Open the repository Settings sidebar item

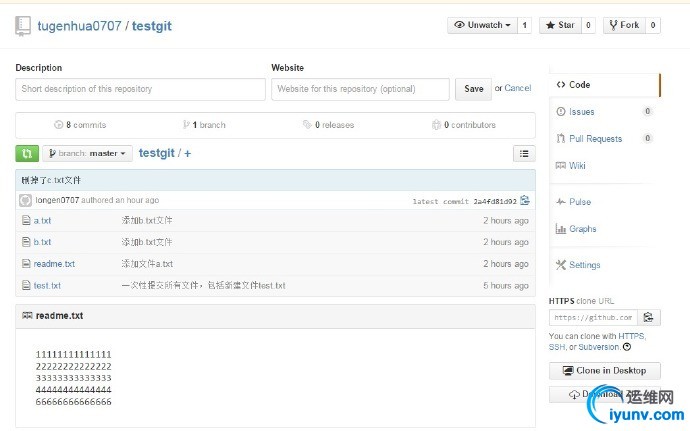[x=584, y=265]
